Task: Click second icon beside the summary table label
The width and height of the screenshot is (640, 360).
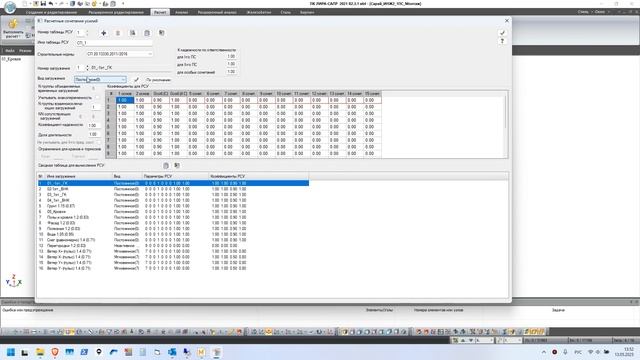Action: (177, 165)
